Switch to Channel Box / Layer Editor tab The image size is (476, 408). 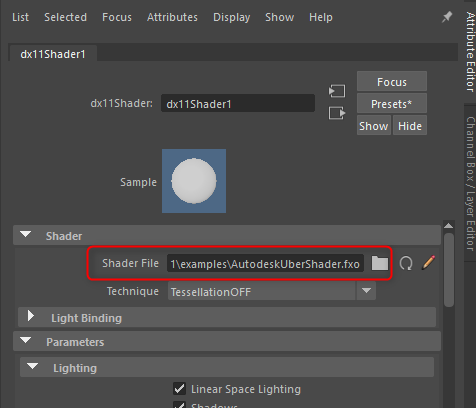pos(470,184)
